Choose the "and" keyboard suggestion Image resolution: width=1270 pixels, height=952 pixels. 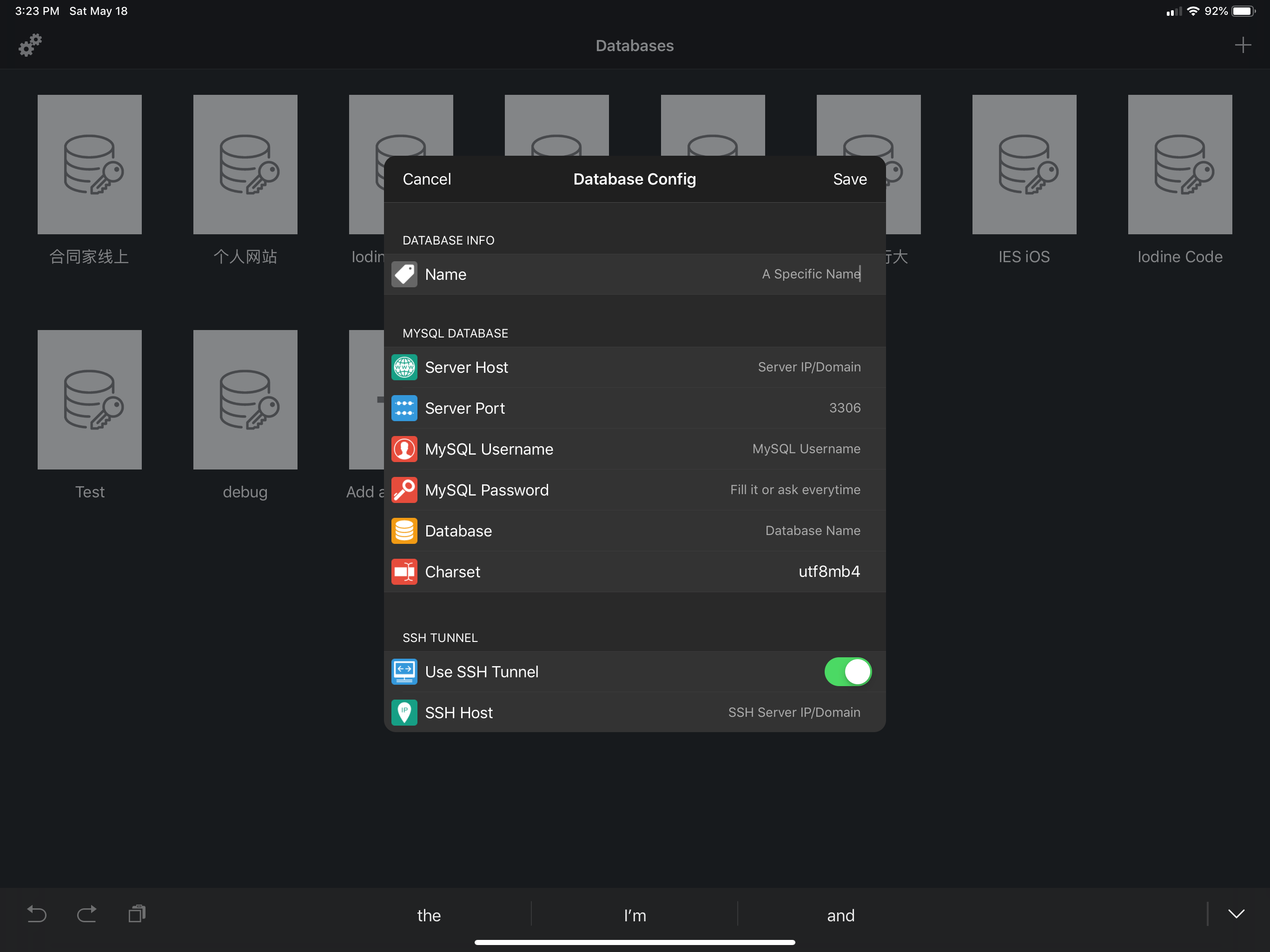[840, 915]
